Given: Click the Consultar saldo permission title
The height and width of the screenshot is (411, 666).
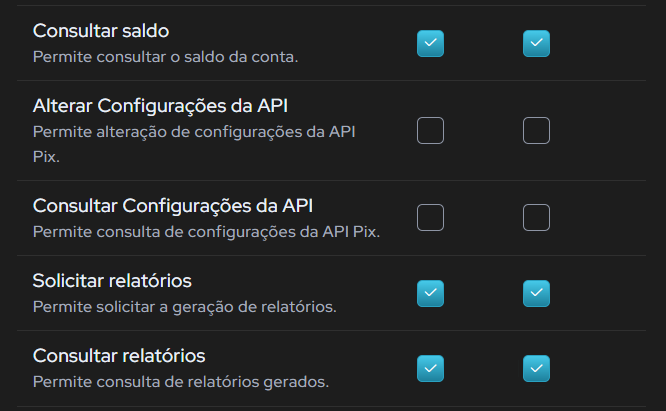Looking at the screenshot, I should coord(101,31).
